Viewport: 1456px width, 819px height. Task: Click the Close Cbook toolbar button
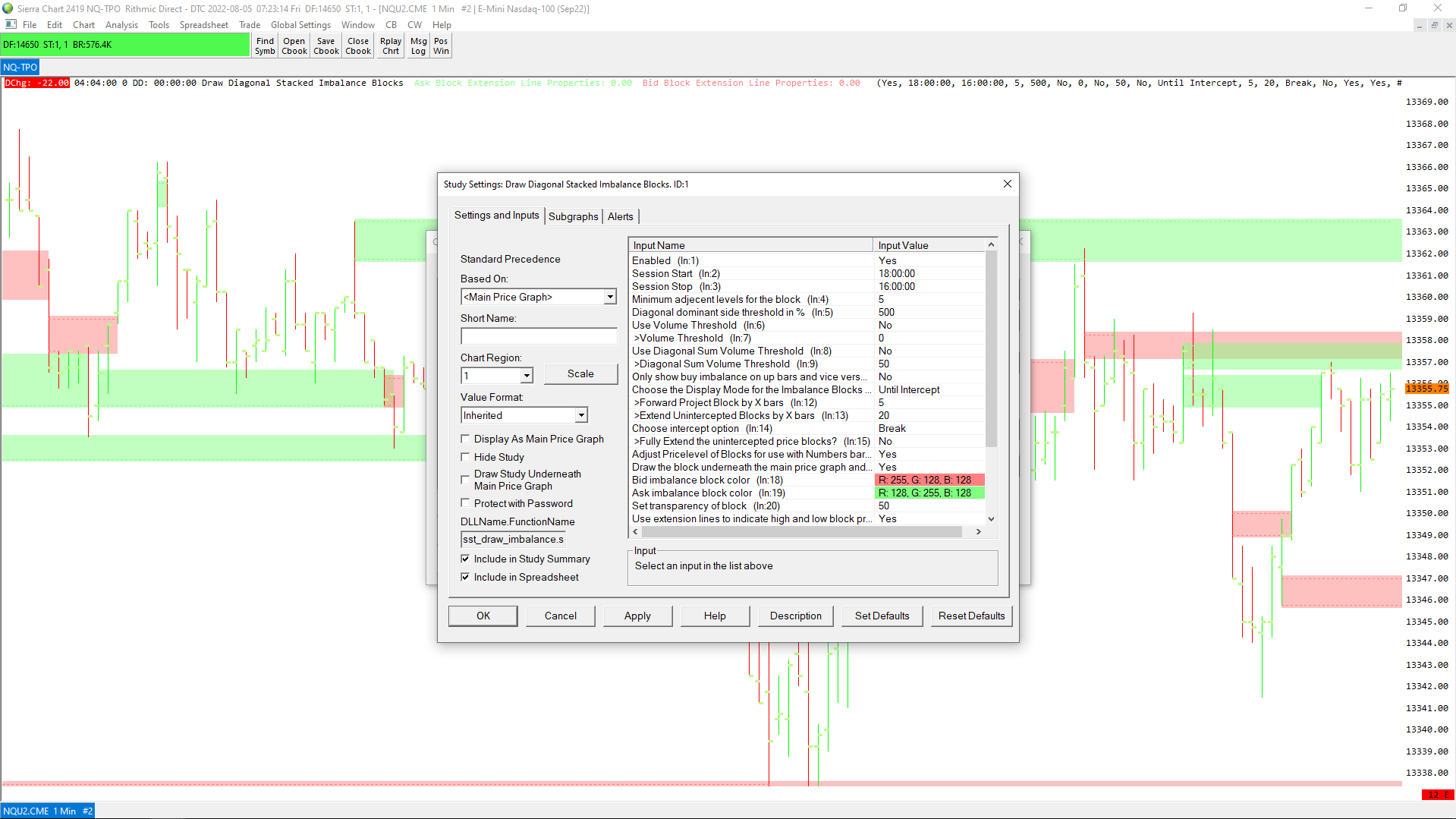(x=358, y=46)
